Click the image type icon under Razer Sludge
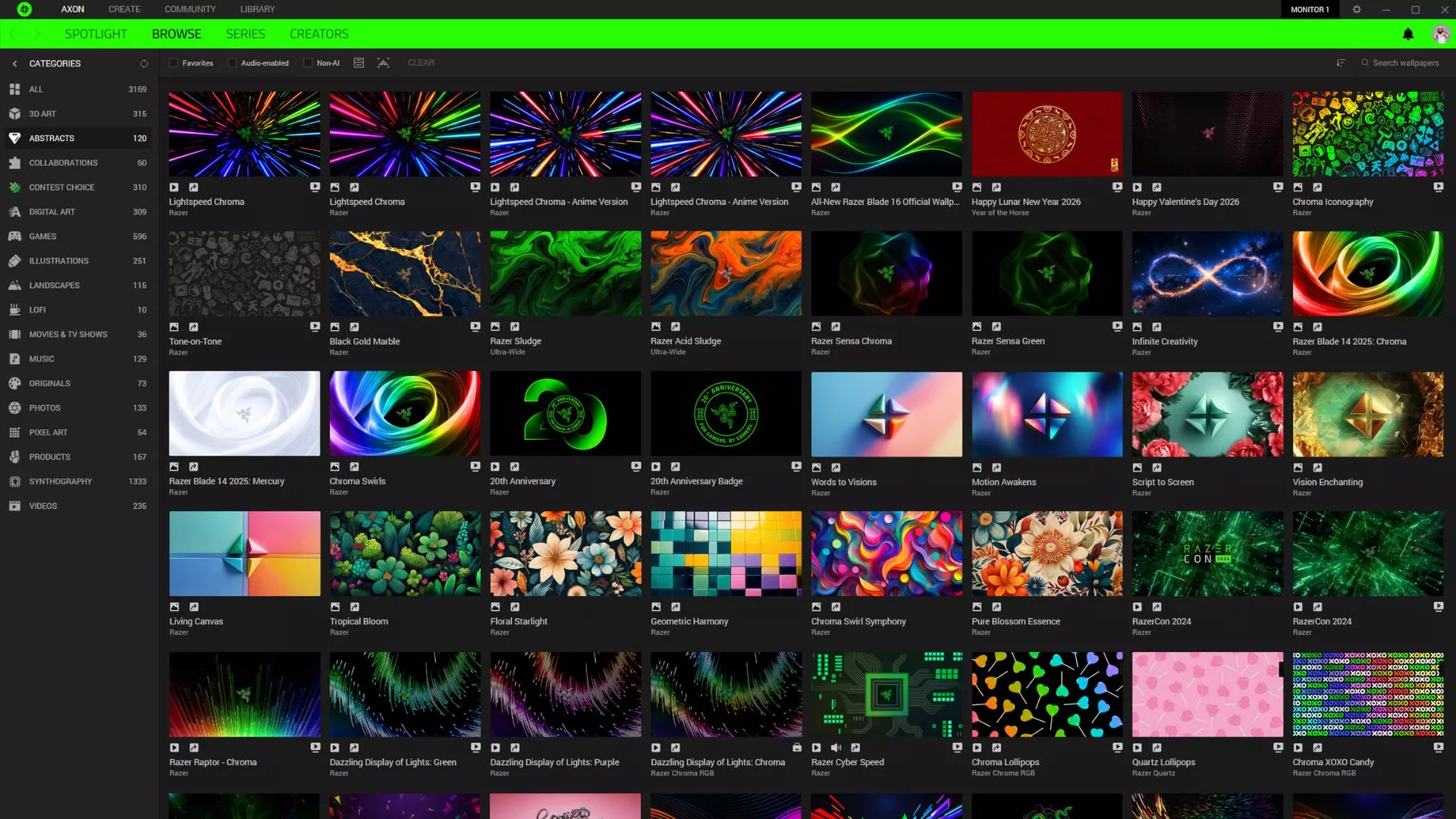Image resolution: width=1456 pixels, height=819 pixels. tap(495, 327)
